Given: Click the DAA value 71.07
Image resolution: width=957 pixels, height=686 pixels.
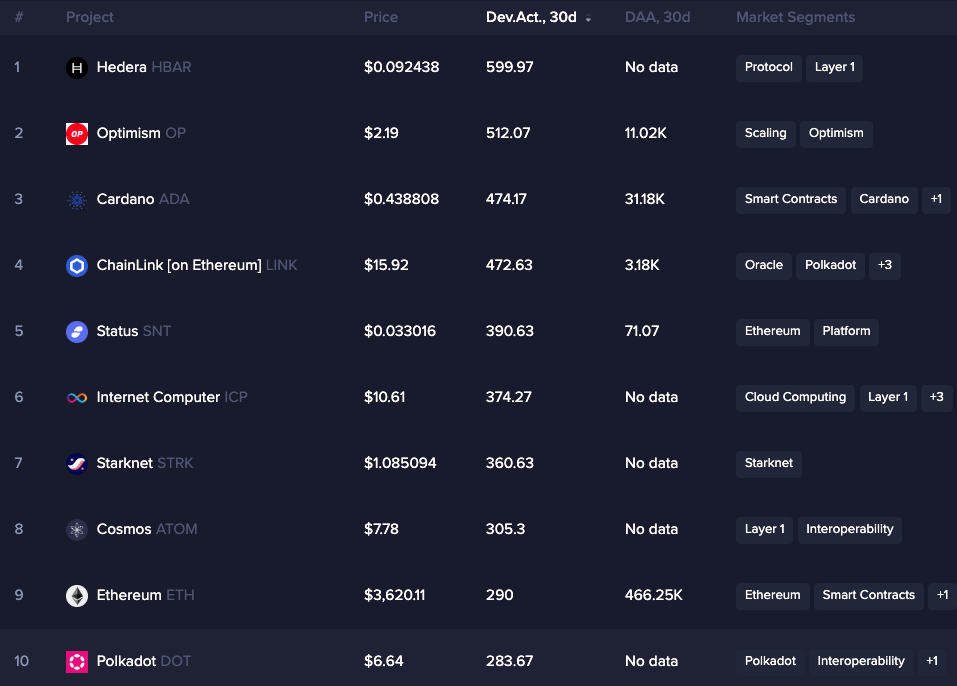Looking at the screenshot, I should [x=642, y=331].
